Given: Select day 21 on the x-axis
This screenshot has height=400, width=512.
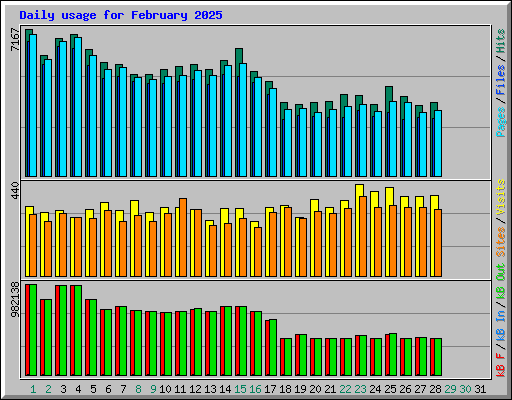Looking at the screenshot, I should 330,389.
